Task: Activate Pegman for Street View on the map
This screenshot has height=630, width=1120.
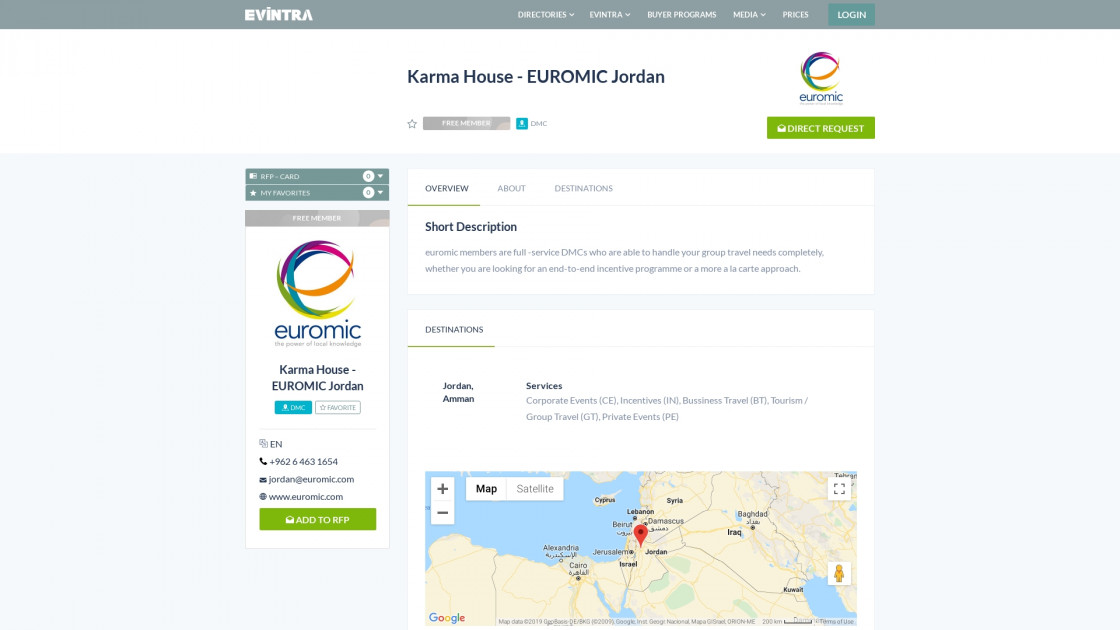Action: [840, 573]
